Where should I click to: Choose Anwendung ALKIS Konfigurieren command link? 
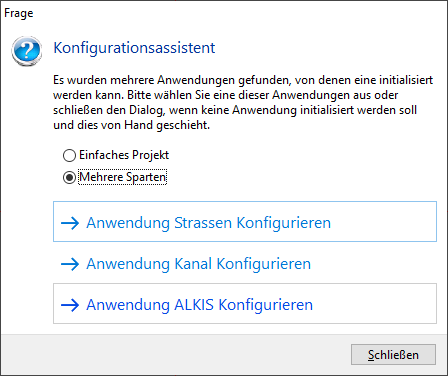click(245, 303)
